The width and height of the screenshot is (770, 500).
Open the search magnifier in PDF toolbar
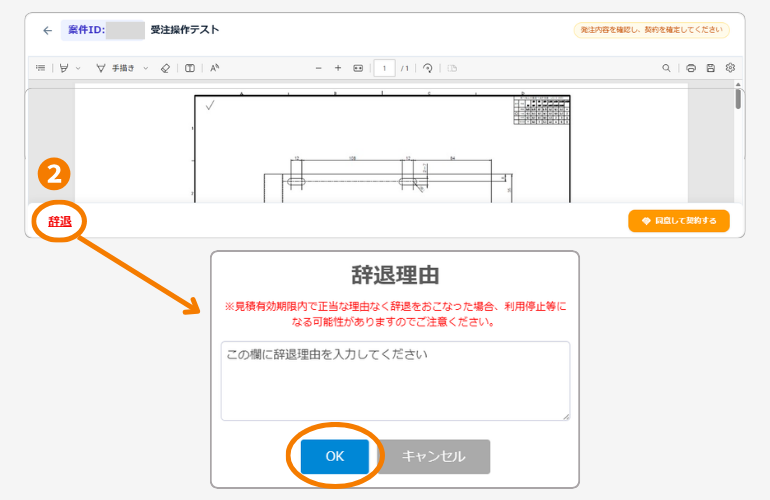[x=666, y=68]
